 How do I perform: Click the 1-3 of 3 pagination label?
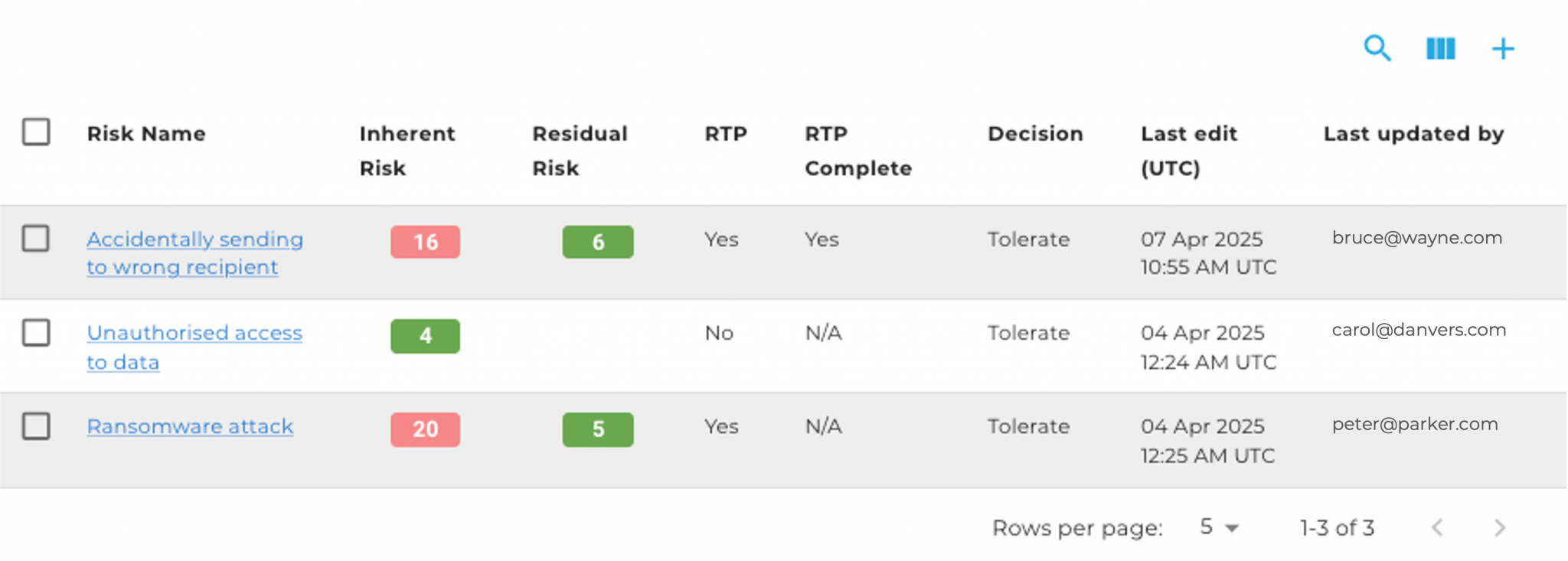coord(1336,527)
